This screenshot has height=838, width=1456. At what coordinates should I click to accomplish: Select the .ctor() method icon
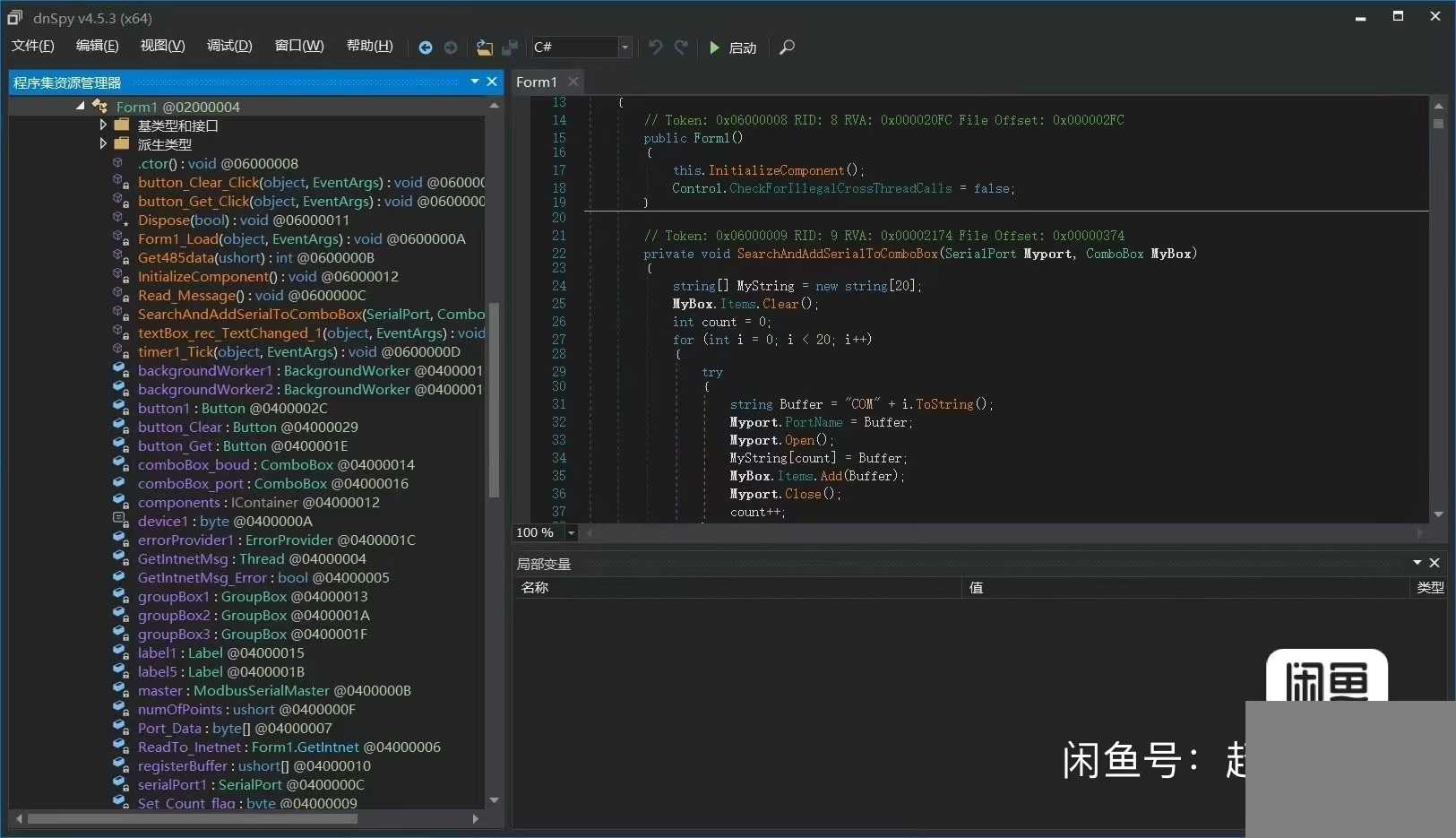(x=119, y=163)
